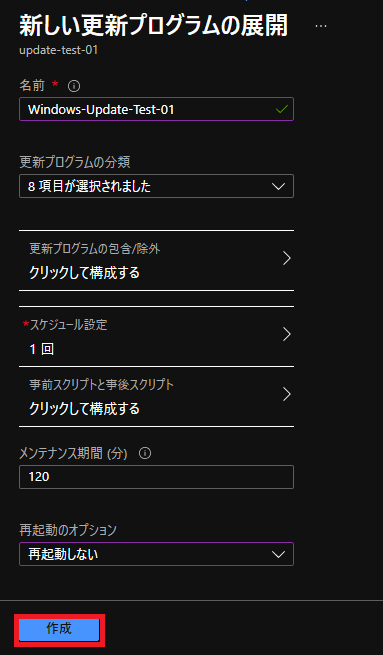Click the maintenance window field showing 120

[x=156, y=477]
